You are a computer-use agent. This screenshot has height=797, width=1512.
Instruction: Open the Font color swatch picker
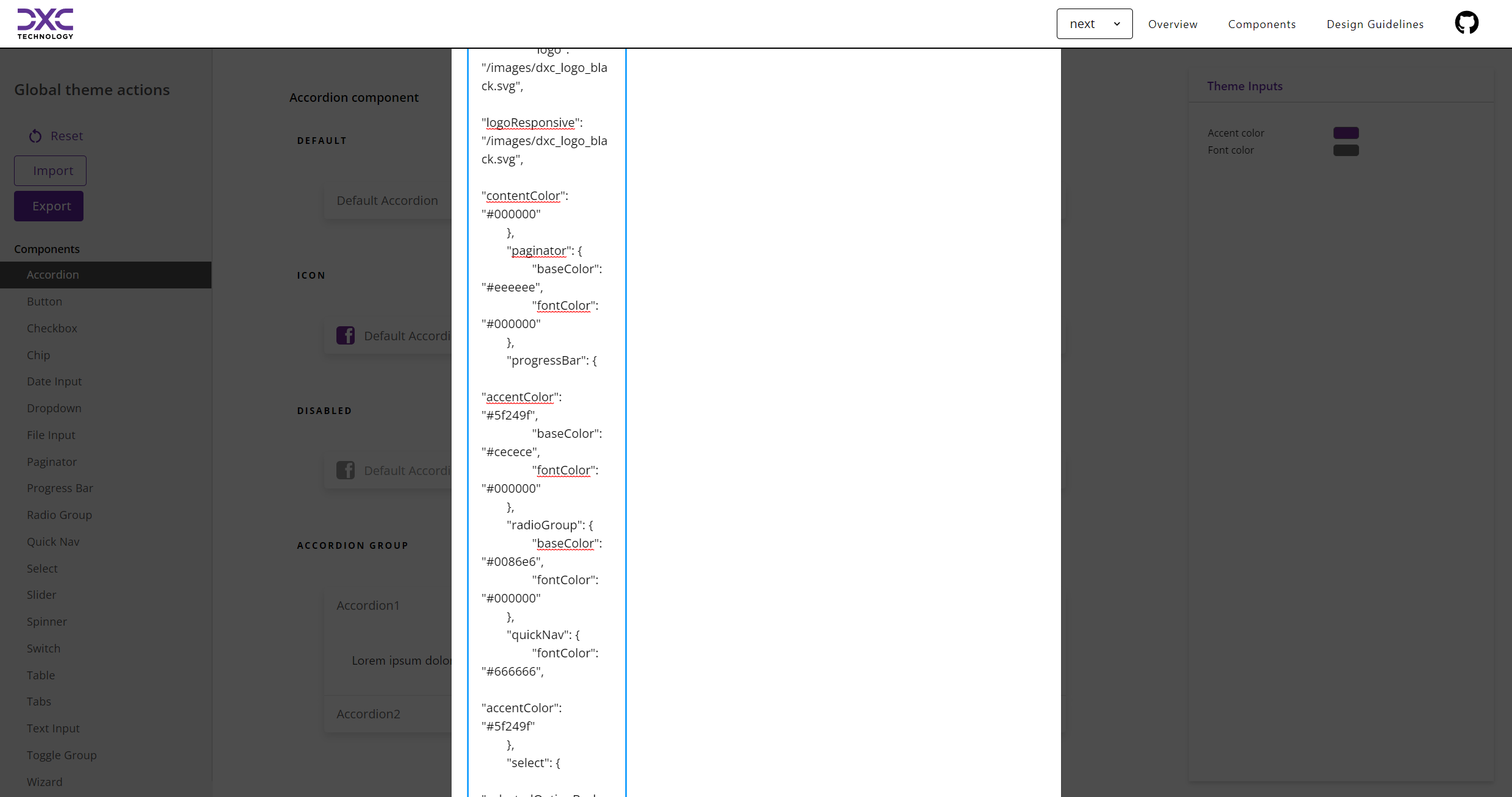pos(1347,149)
